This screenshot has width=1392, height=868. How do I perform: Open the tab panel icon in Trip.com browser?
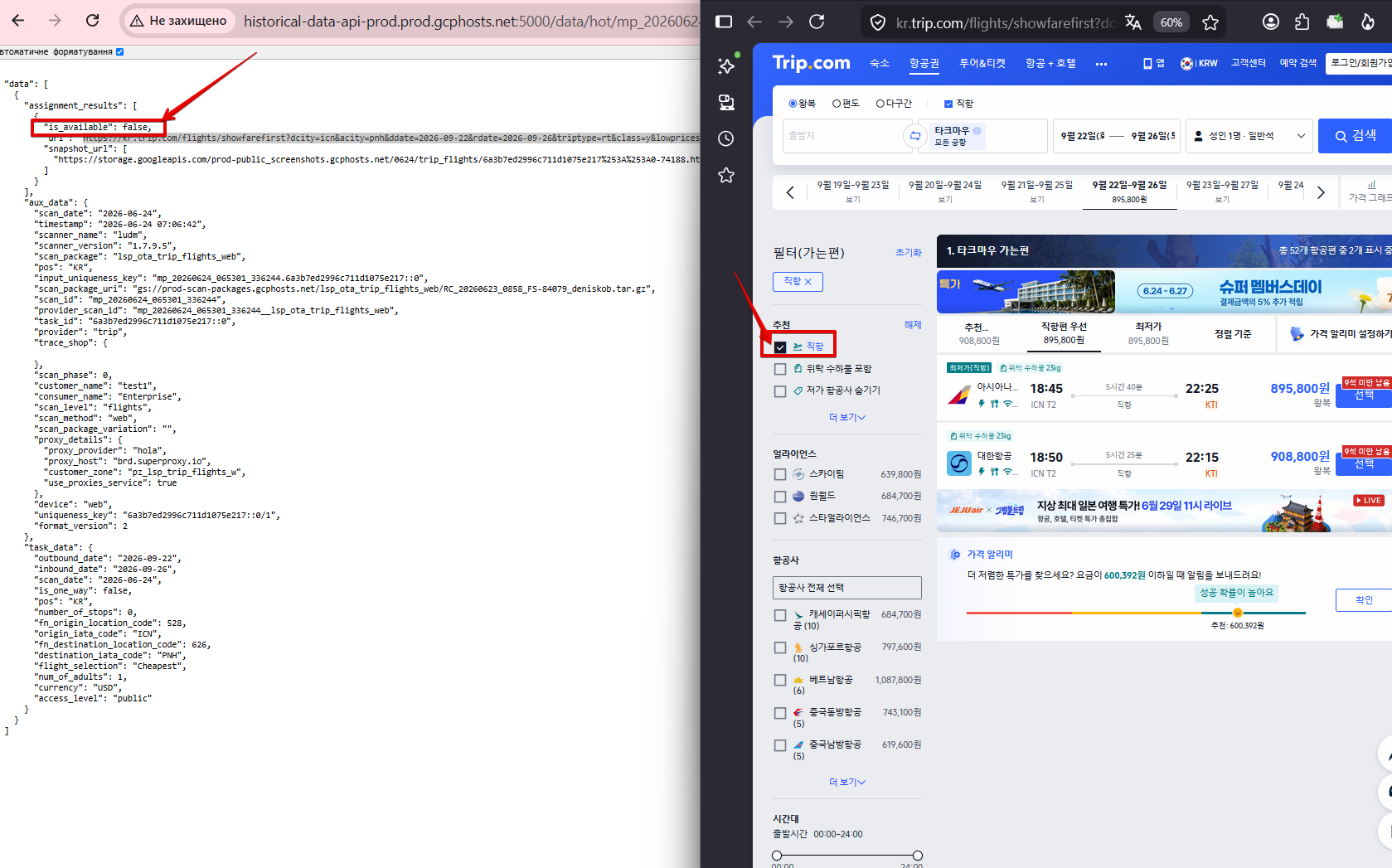(724, 22)
